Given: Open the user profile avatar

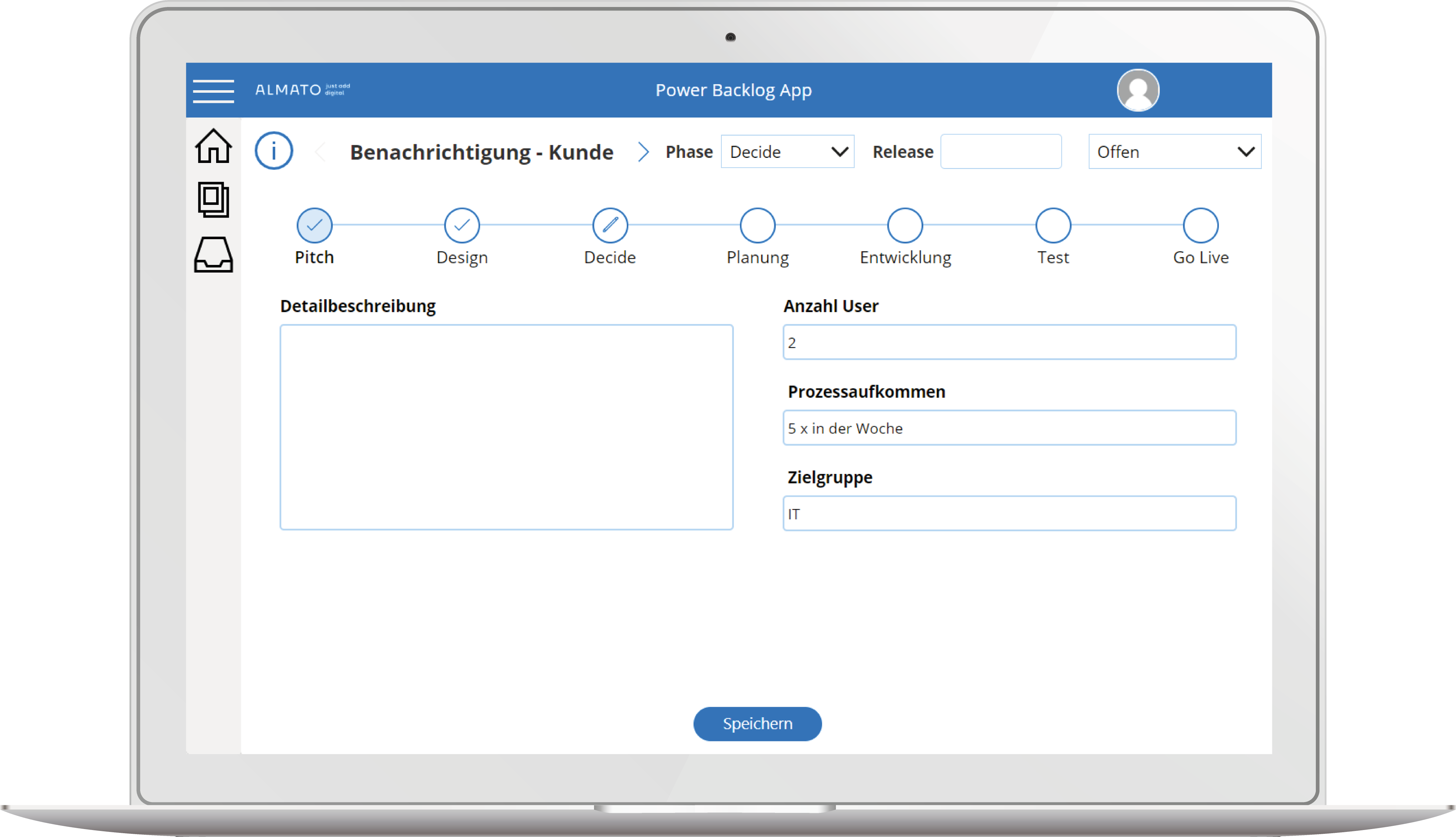Looking at the screenshot, I should (x=1138, y=90).
